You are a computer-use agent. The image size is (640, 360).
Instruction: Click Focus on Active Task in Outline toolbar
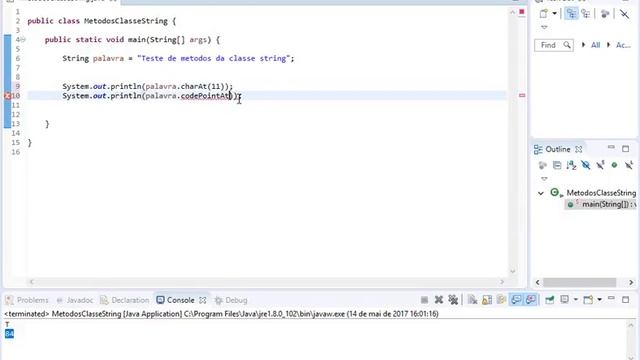(x=542, y=165)
